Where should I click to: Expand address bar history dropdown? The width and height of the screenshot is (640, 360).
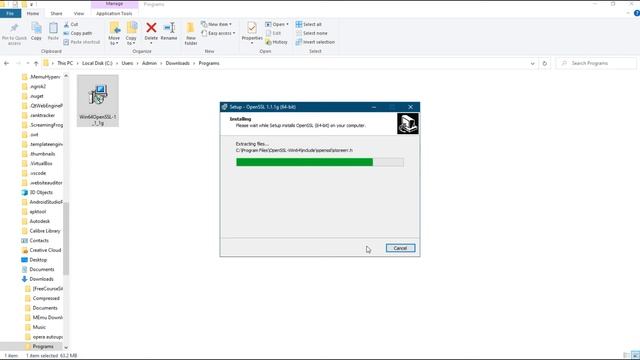532,63
